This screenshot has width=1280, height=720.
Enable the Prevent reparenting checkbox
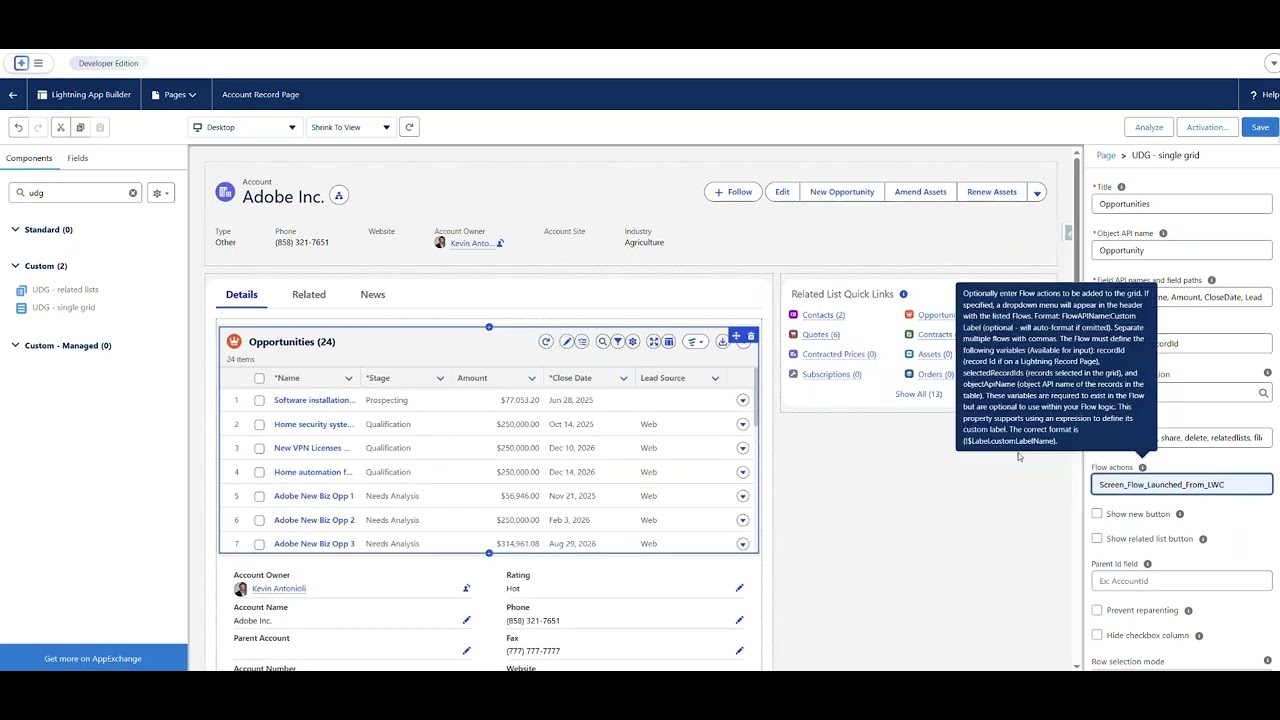1097,610
